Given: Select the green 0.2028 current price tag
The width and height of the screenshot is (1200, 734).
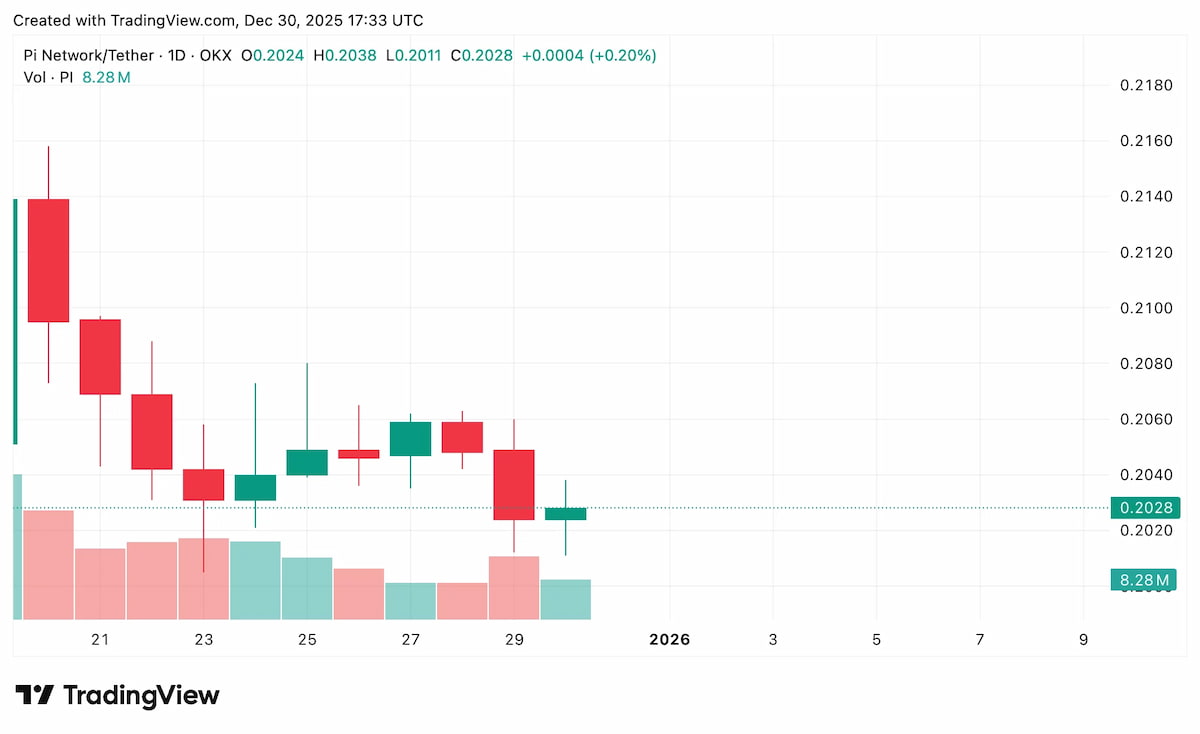Looking at the screenshot, I should pos(1144,508).
